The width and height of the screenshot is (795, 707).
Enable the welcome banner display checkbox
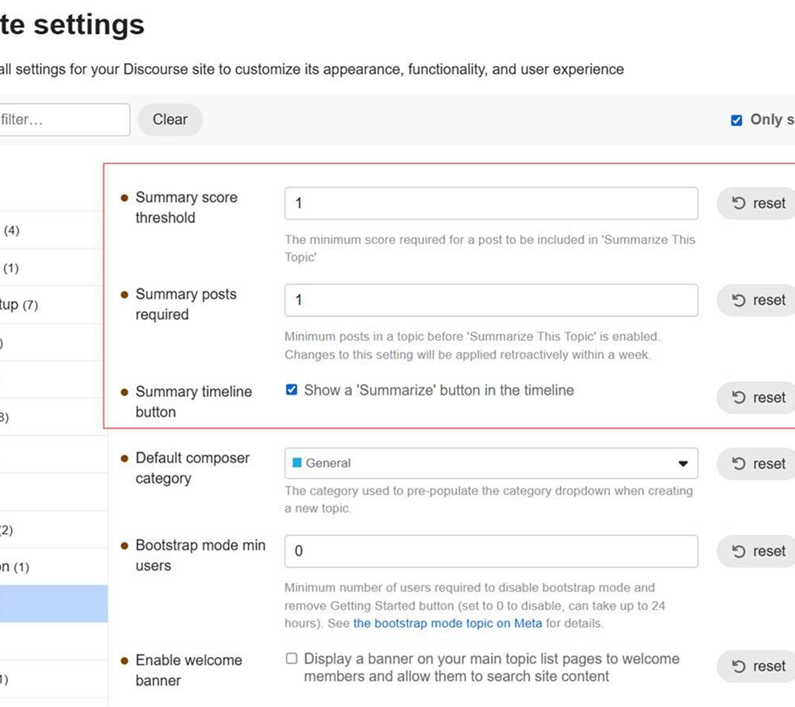point(292,658)
